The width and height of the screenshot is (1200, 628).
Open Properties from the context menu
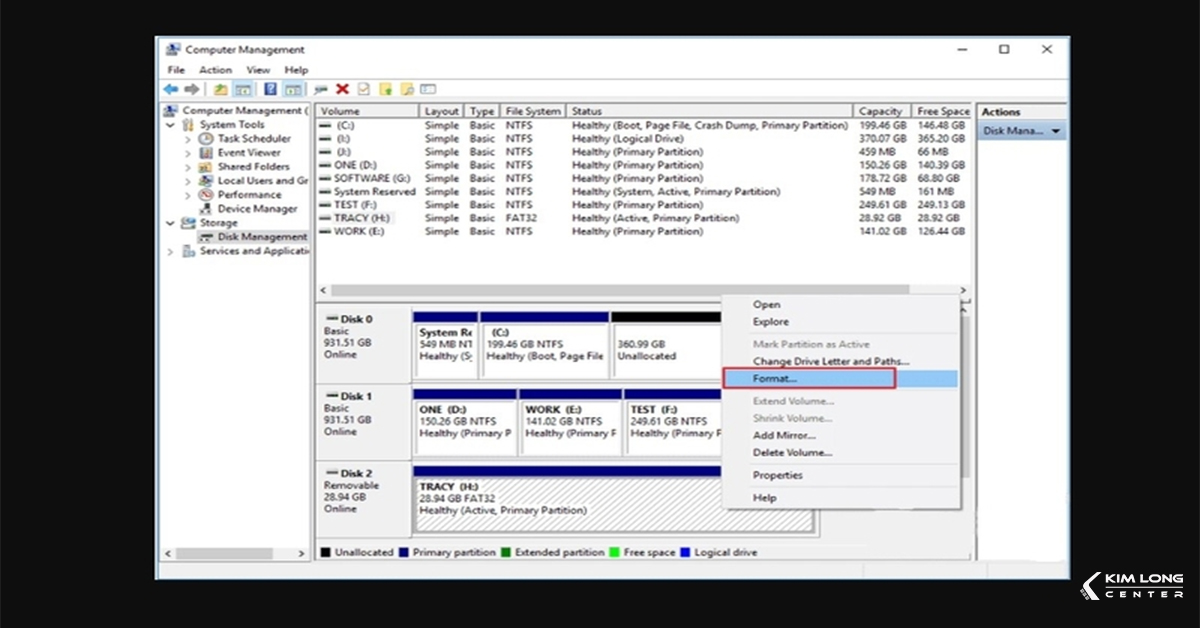coord(779,475)
